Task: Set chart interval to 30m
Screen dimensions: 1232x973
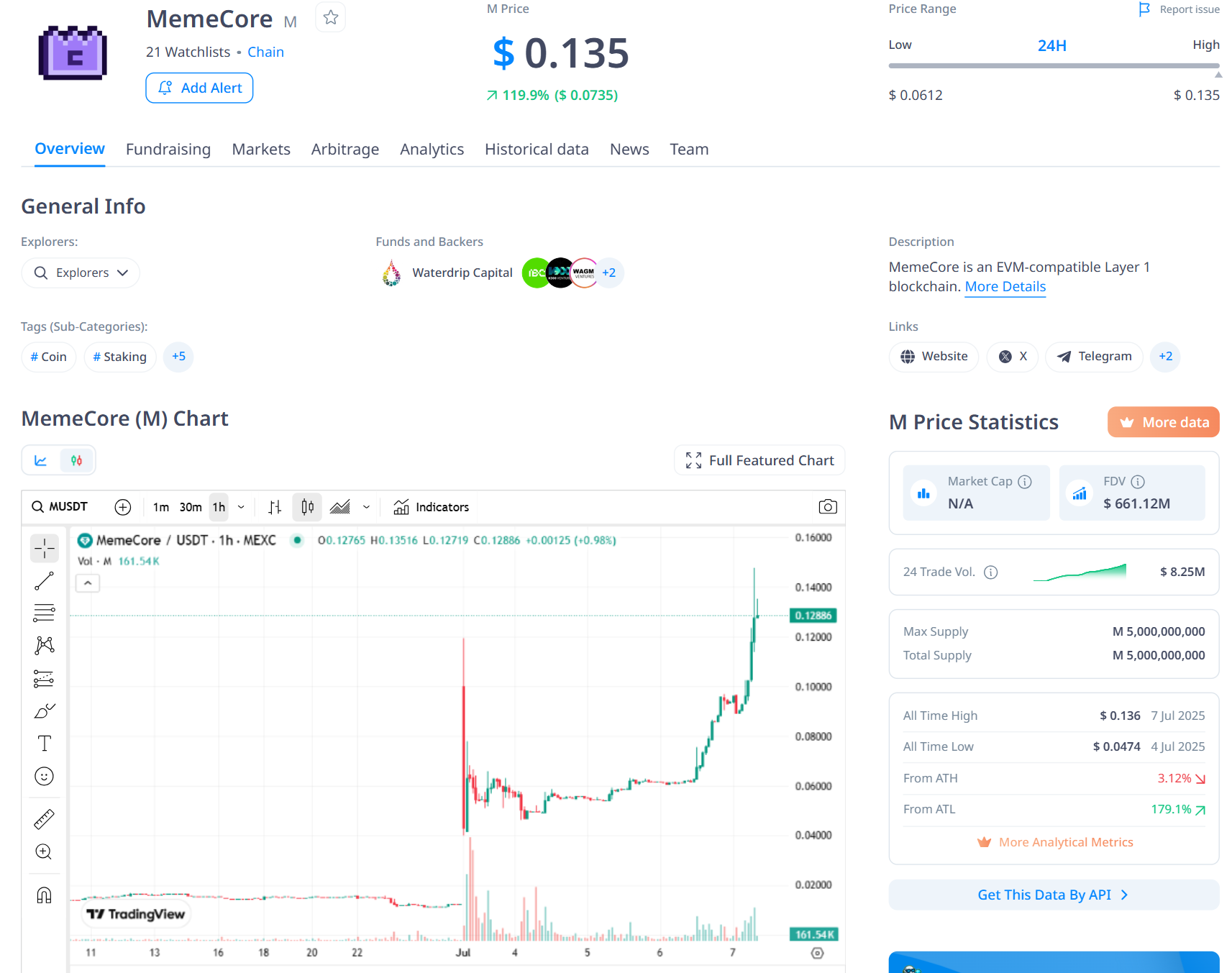Action: 191,507
